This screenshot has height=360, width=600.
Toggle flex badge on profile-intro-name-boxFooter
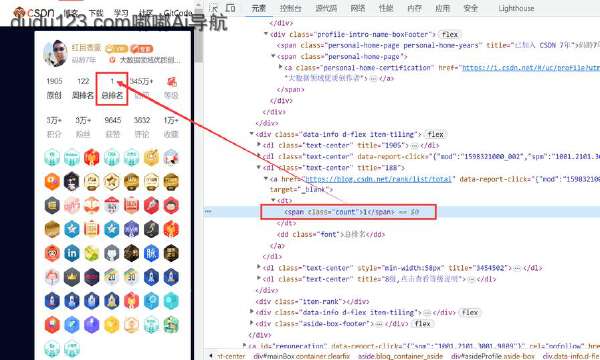point(450,34)
